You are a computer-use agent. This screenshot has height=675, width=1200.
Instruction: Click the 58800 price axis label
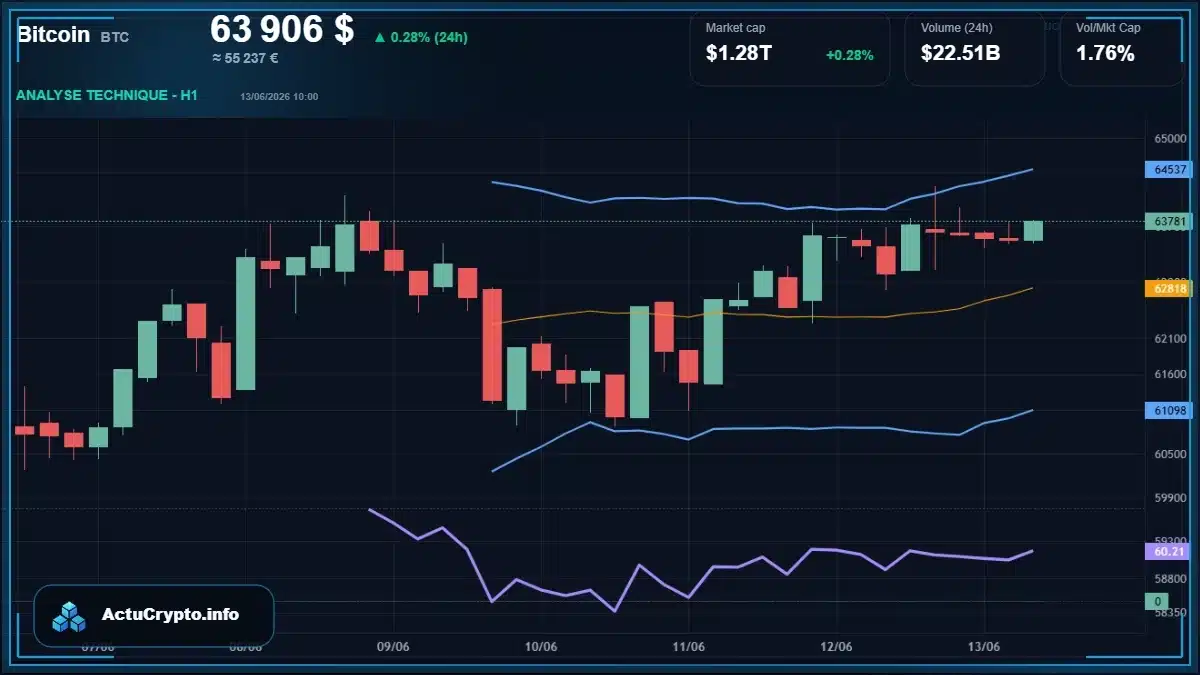click(x=1170, y=577)
